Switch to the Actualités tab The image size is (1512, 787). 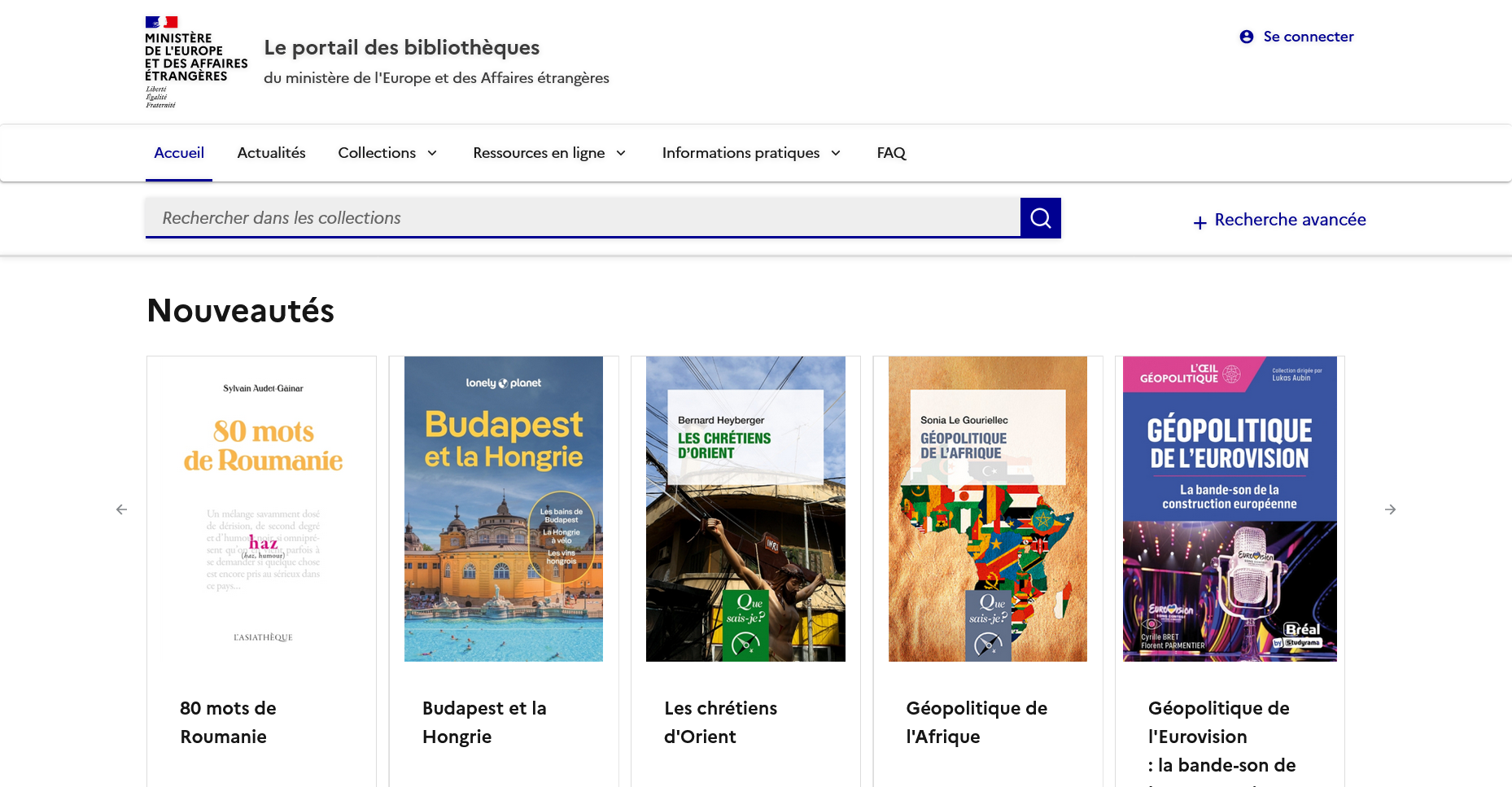click(271, 153)
